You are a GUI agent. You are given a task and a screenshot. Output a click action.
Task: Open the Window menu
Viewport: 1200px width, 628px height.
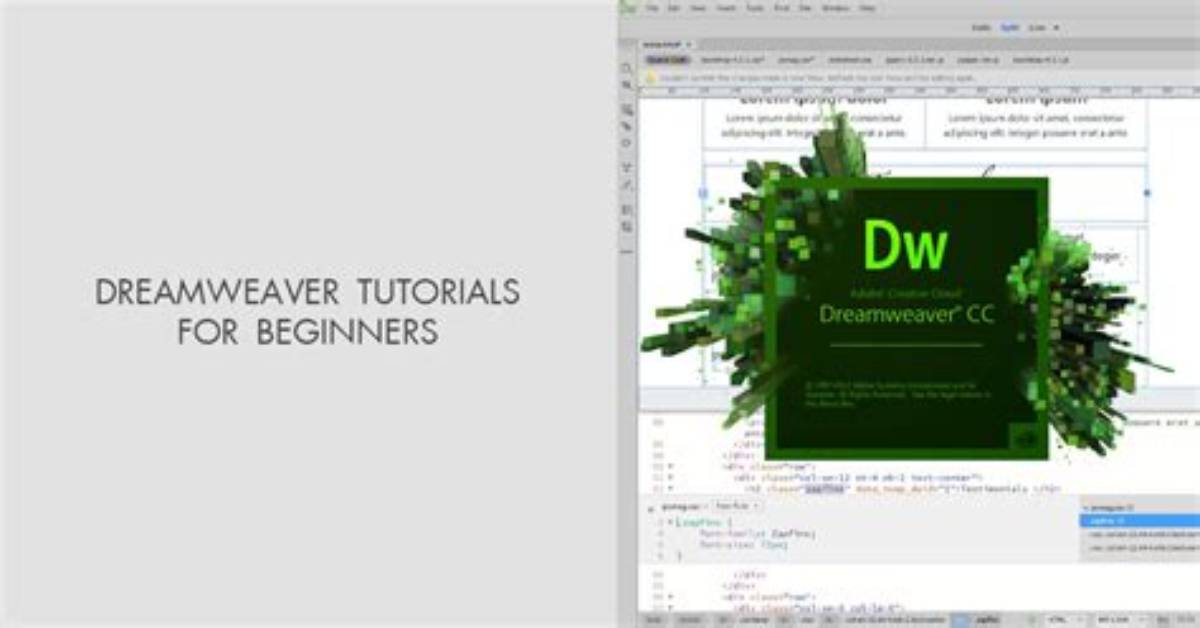click(835, 8)
